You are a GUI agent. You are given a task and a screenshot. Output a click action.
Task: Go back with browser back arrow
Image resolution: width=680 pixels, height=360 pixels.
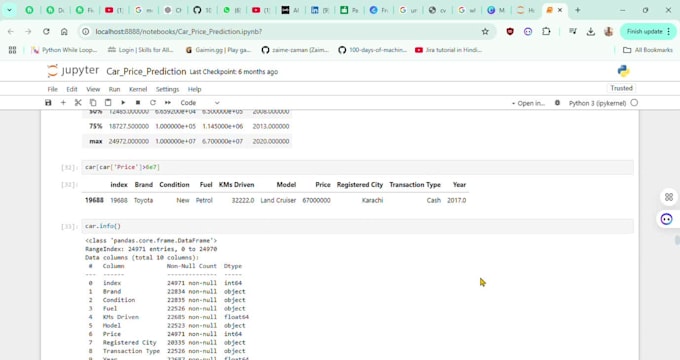(11, 32)
